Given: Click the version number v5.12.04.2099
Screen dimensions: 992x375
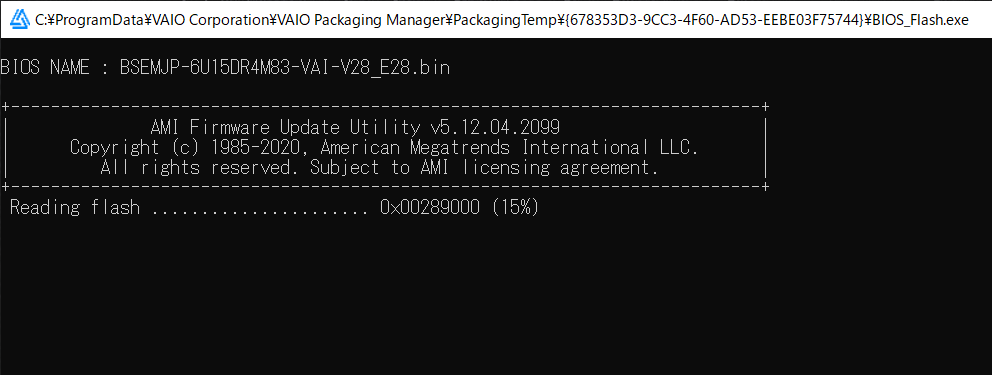Looking at the screenshot, I should click(495, 128).
